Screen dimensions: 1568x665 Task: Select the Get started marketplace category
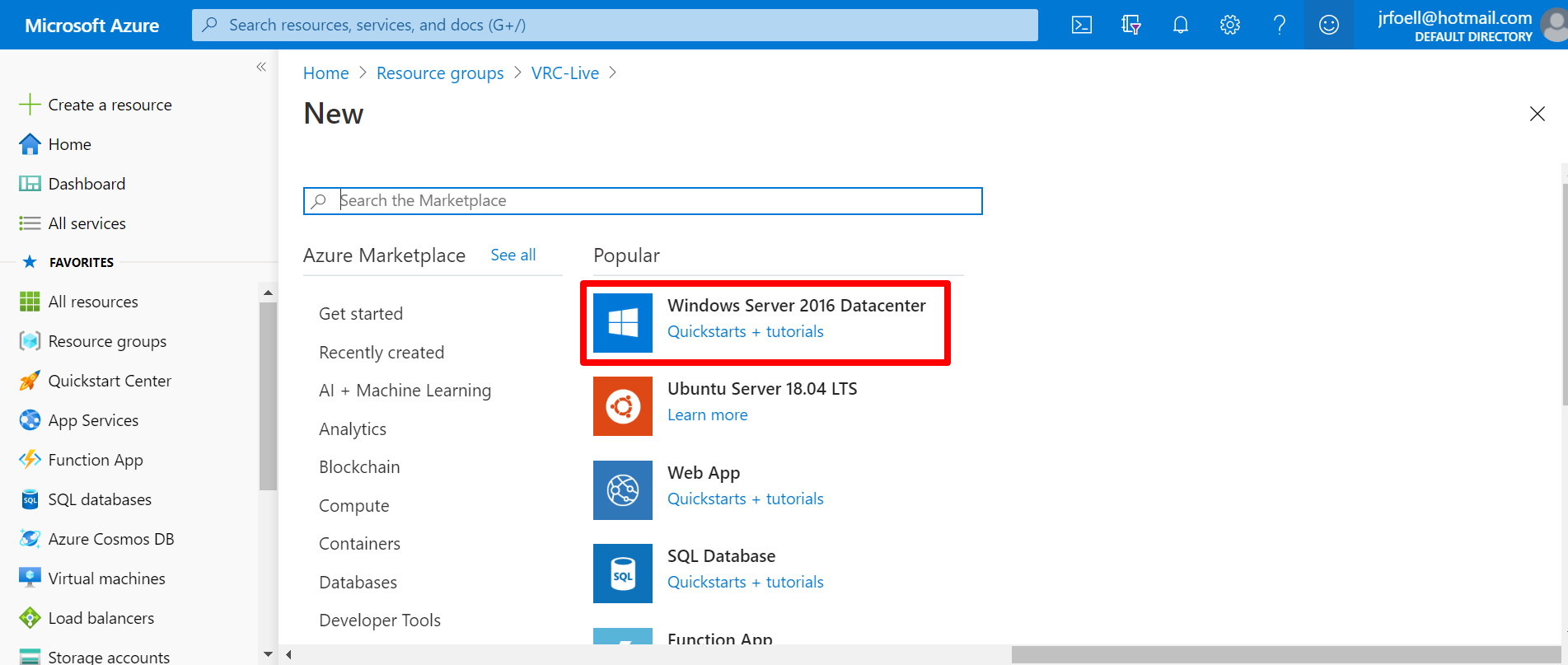[361, 314]
